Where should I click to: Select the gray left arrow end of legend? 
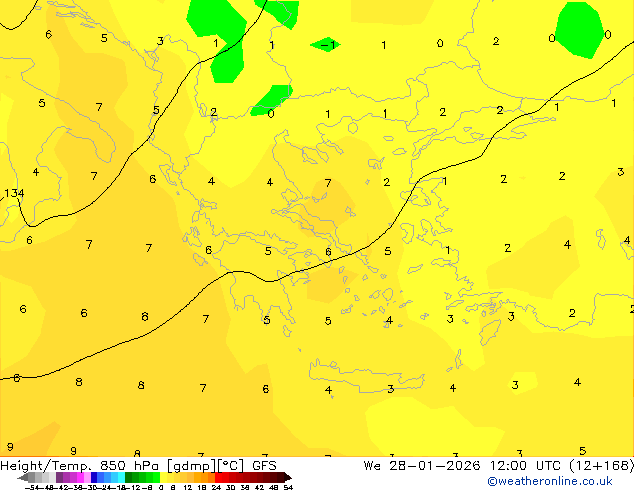pos(23,477)
